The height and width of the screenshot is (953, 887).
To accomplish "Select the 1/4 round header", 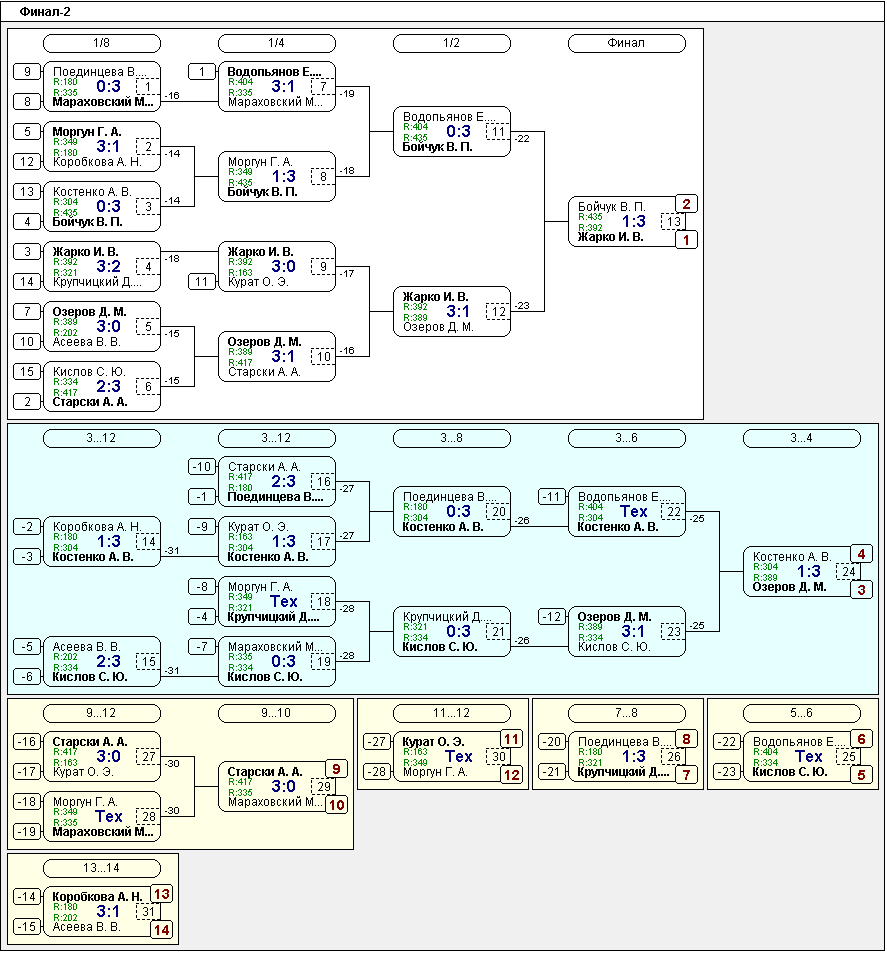I will coord(277,43).
